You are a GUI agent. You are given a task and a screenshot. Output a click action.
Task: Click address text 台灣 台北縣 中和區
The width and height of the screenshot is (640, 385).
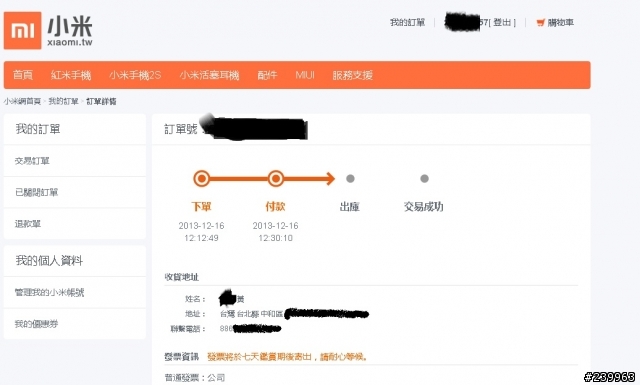tap(251, 314)
